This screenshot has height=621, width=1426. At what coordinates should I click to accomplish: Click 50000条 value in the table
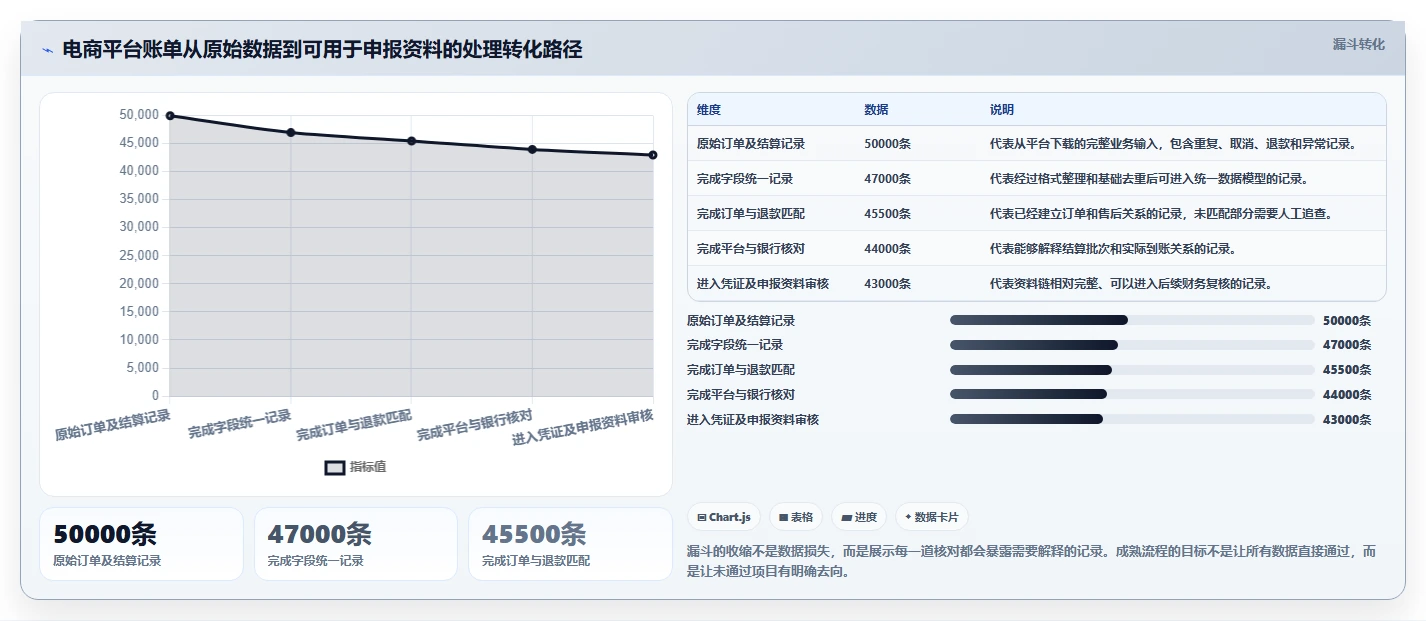coord(888,144)
